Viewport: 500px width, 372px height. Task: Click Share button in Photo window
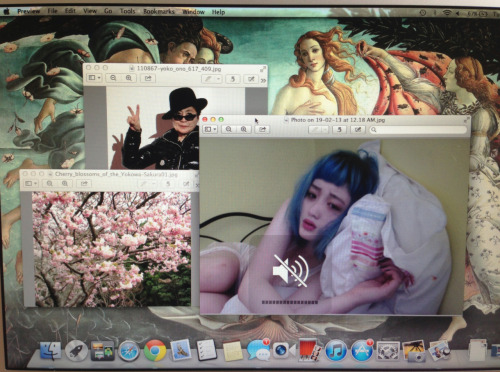coord(262,129)
